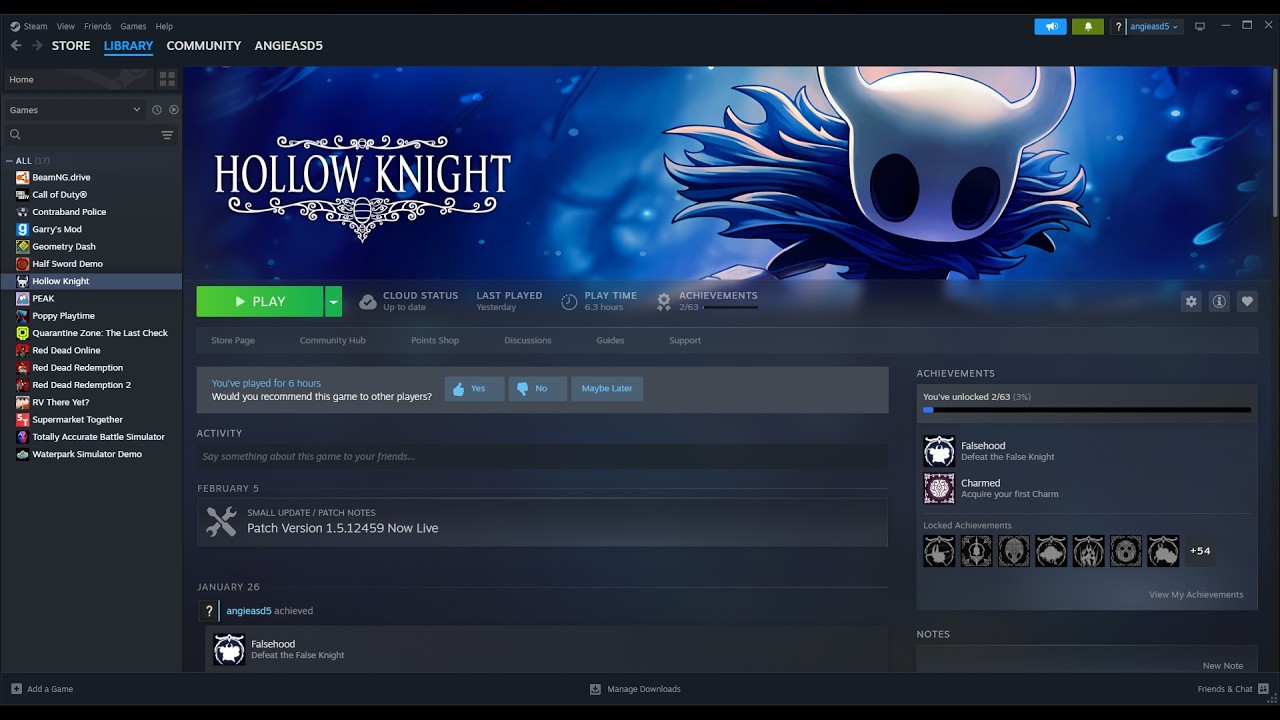The image size is (1280, 720).
Task: Open advanced filters icon beside search
Action: click(x=167, y=135)
